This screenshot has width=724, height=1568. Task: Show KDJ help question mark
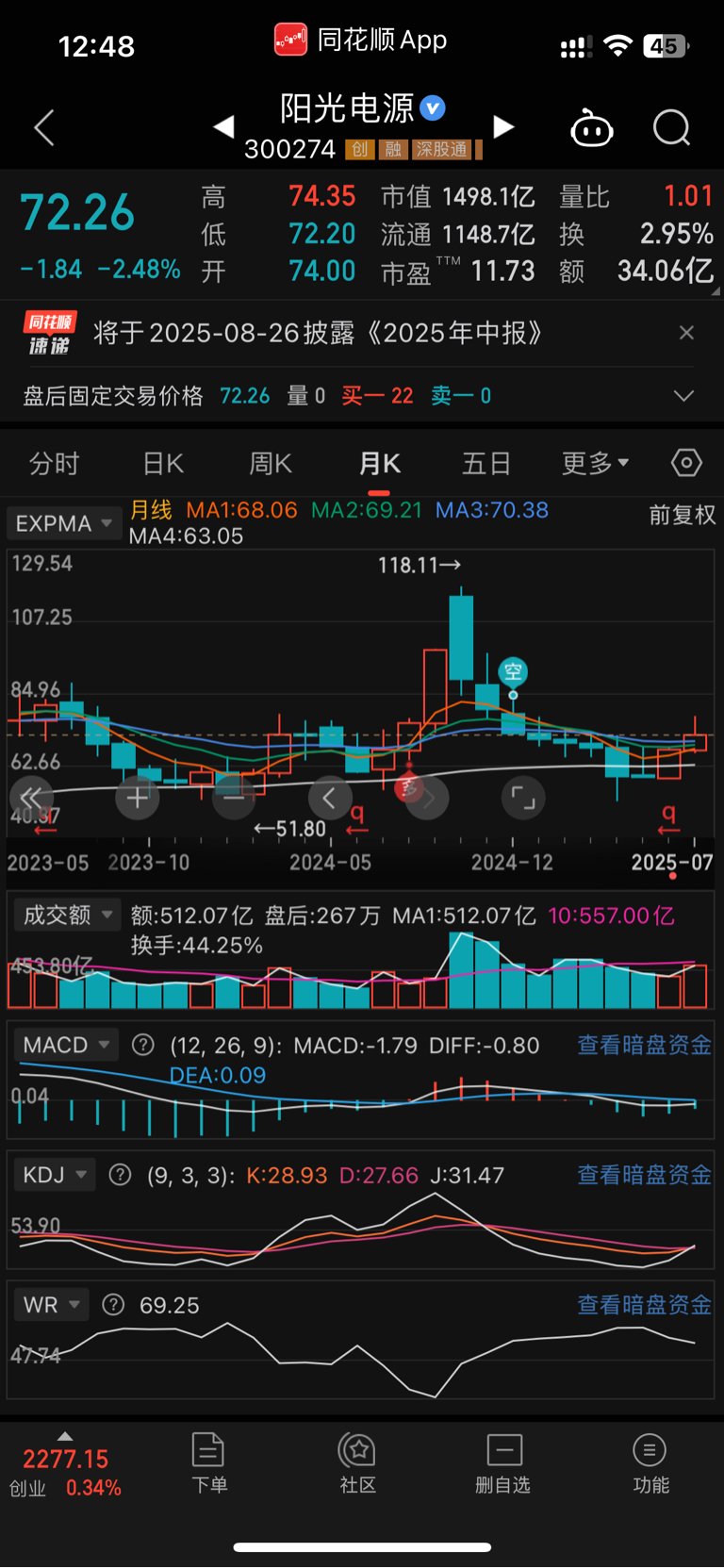tap(121, 1175)
